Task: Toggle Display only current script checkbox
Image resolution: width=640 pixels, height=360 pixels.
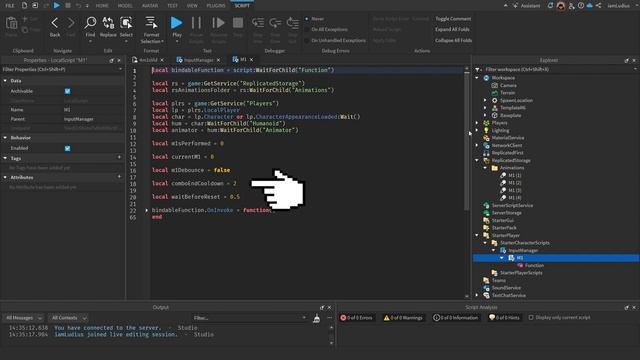Action: [531, 317]
